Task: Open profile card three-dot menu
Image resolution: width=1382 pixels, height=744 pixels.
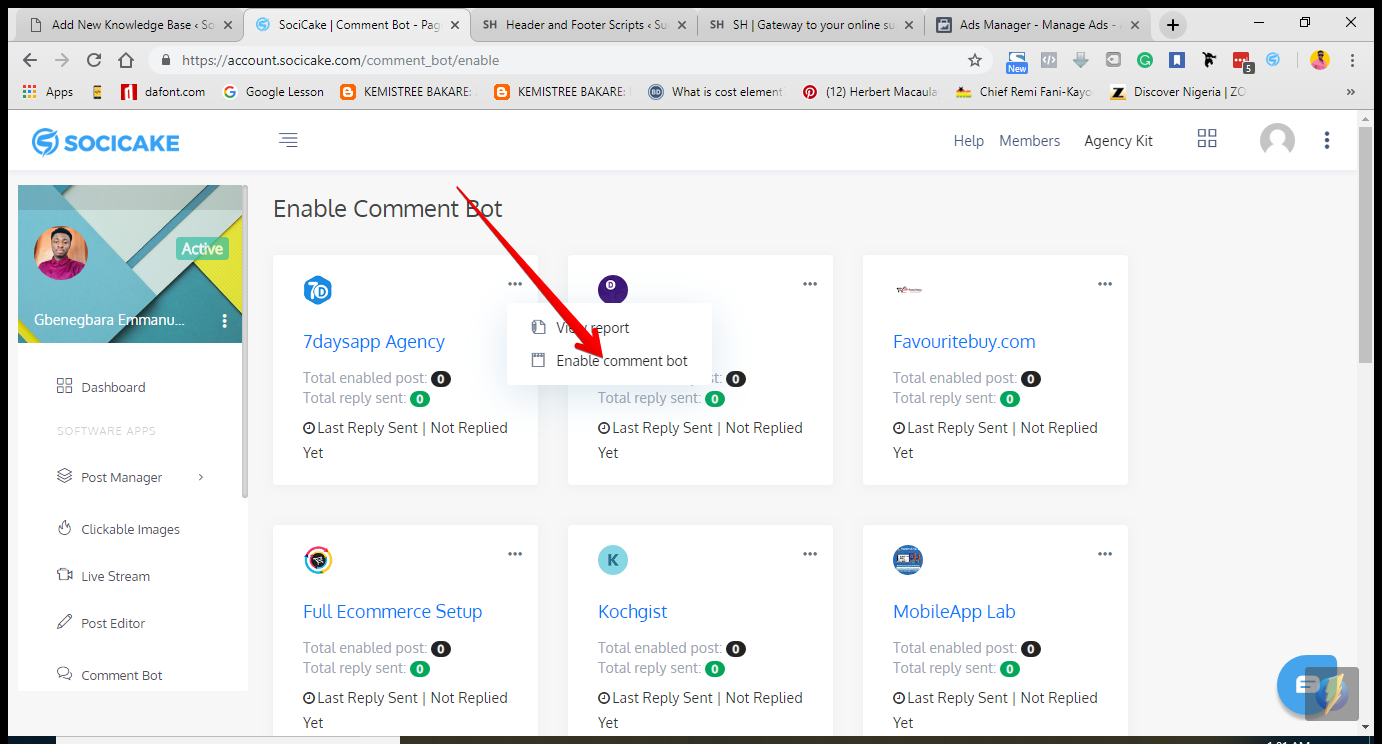Action: (224, 321)
